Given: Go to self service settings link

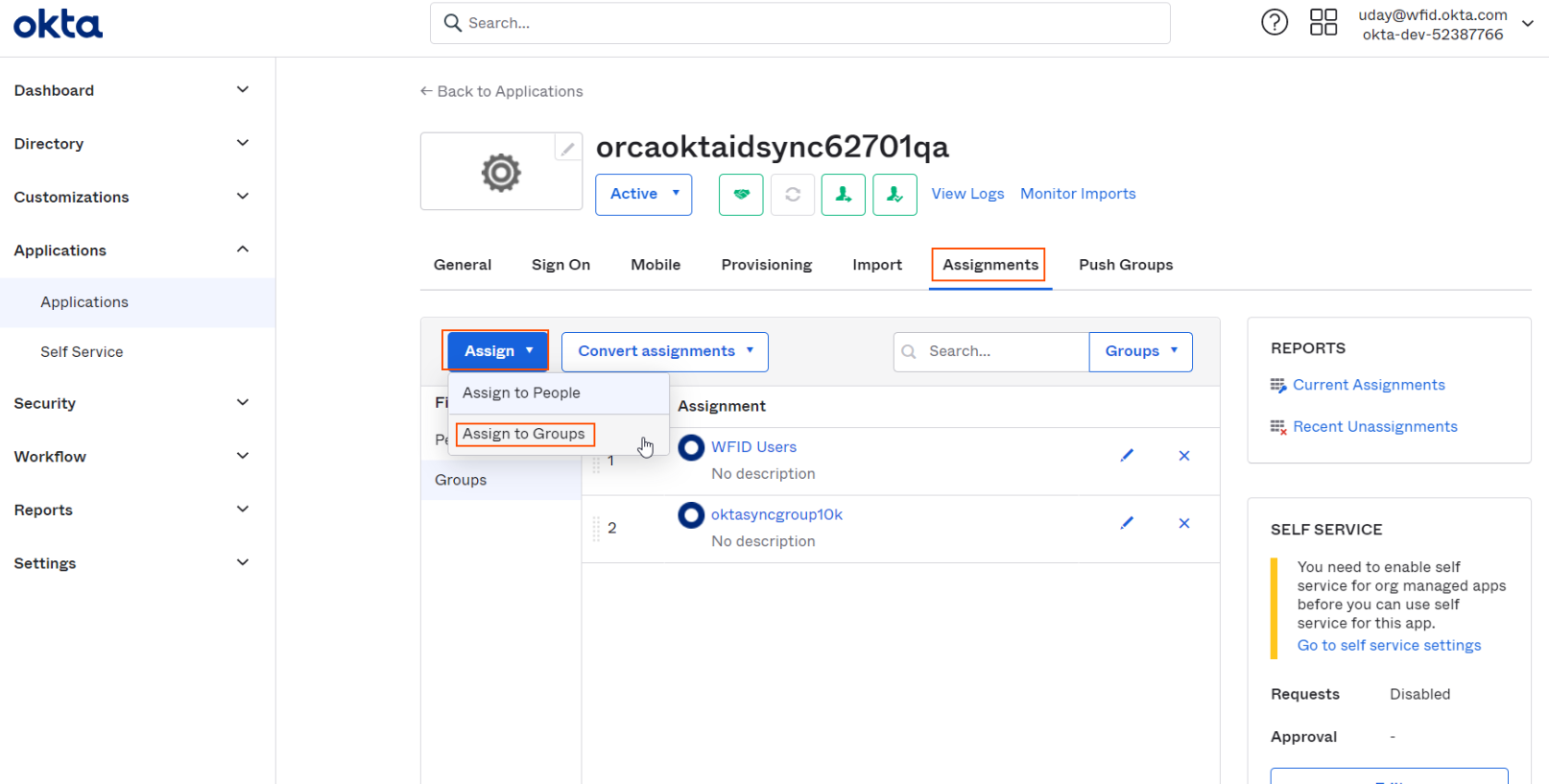Looking at the screenshot, I should click(x=1389, y=646).
